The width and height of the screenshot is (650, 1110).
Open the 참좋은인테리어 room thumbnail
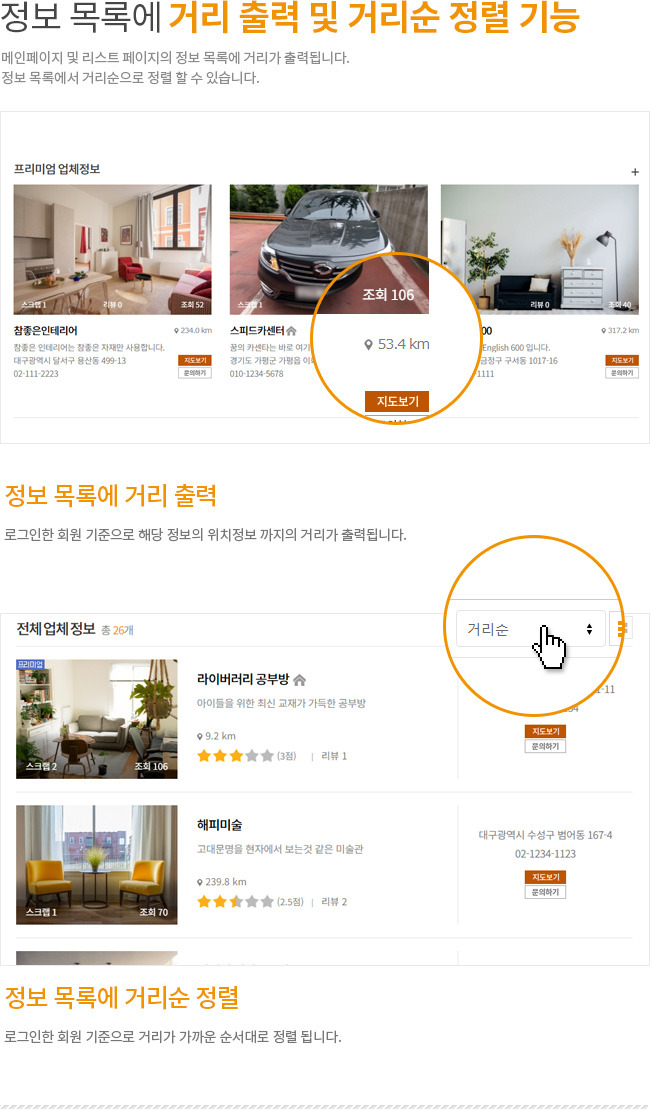(x=113, y=249)
